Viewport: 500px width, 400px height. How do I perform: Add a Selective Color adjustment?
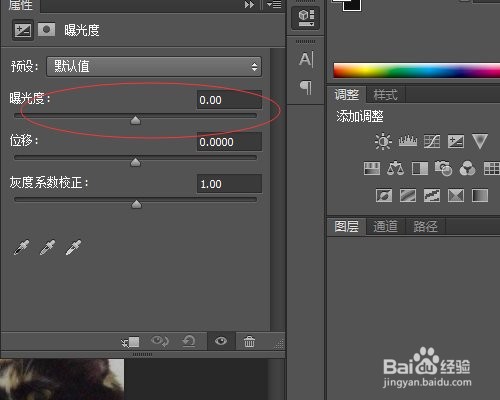[456, 196]
